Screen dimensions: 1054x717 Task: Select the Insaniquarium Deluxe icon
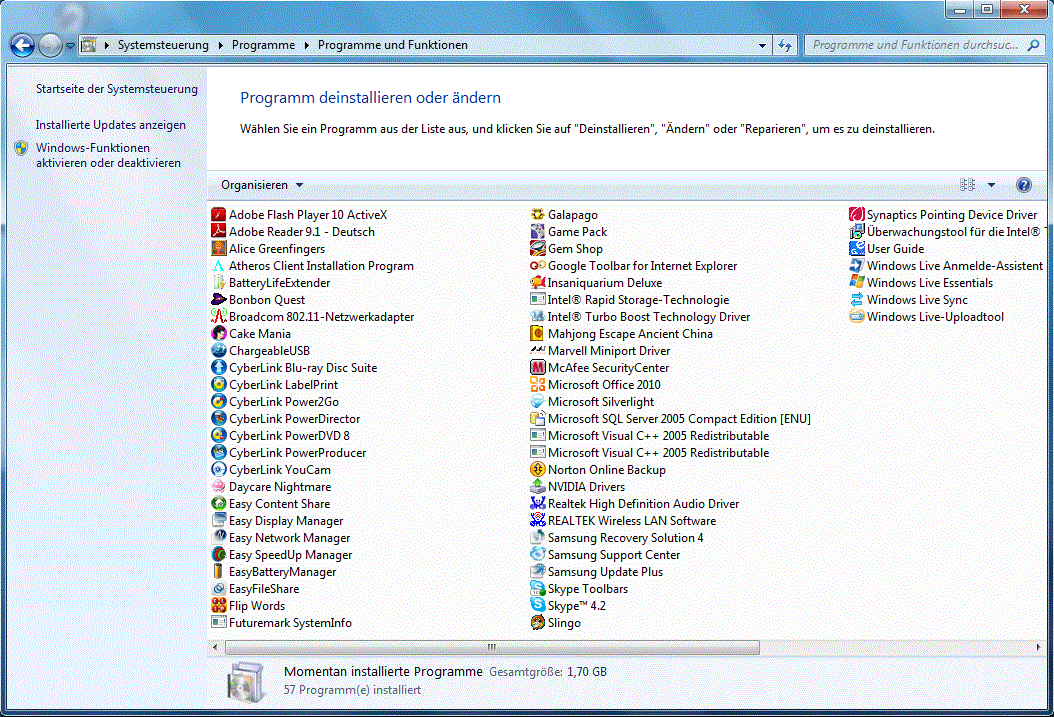click(x=537, y=283)
